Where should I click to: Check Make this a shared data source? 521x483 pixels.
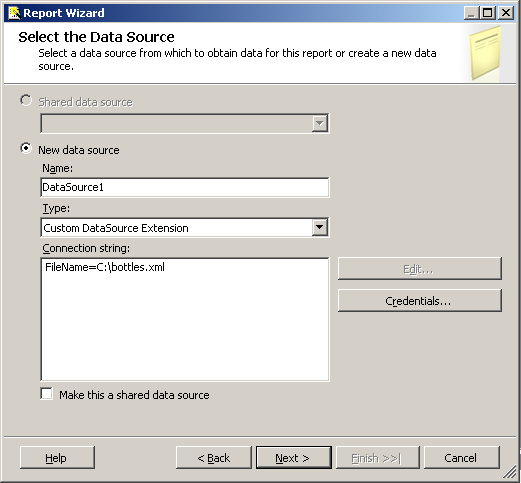click(x=46, y=393)
